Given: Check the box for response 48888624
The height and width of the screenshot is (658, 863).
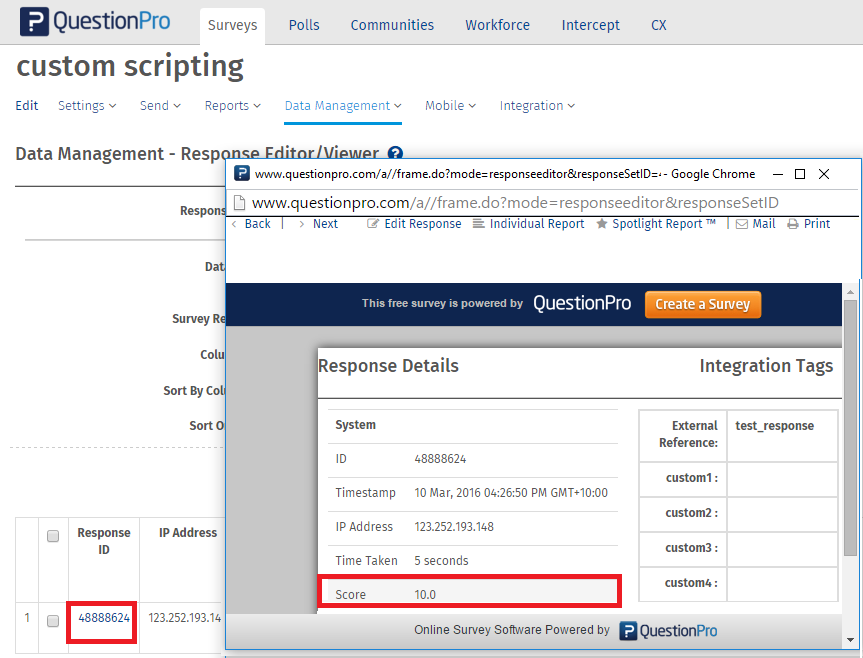Looking at the screenshot, I should point(53,620).
